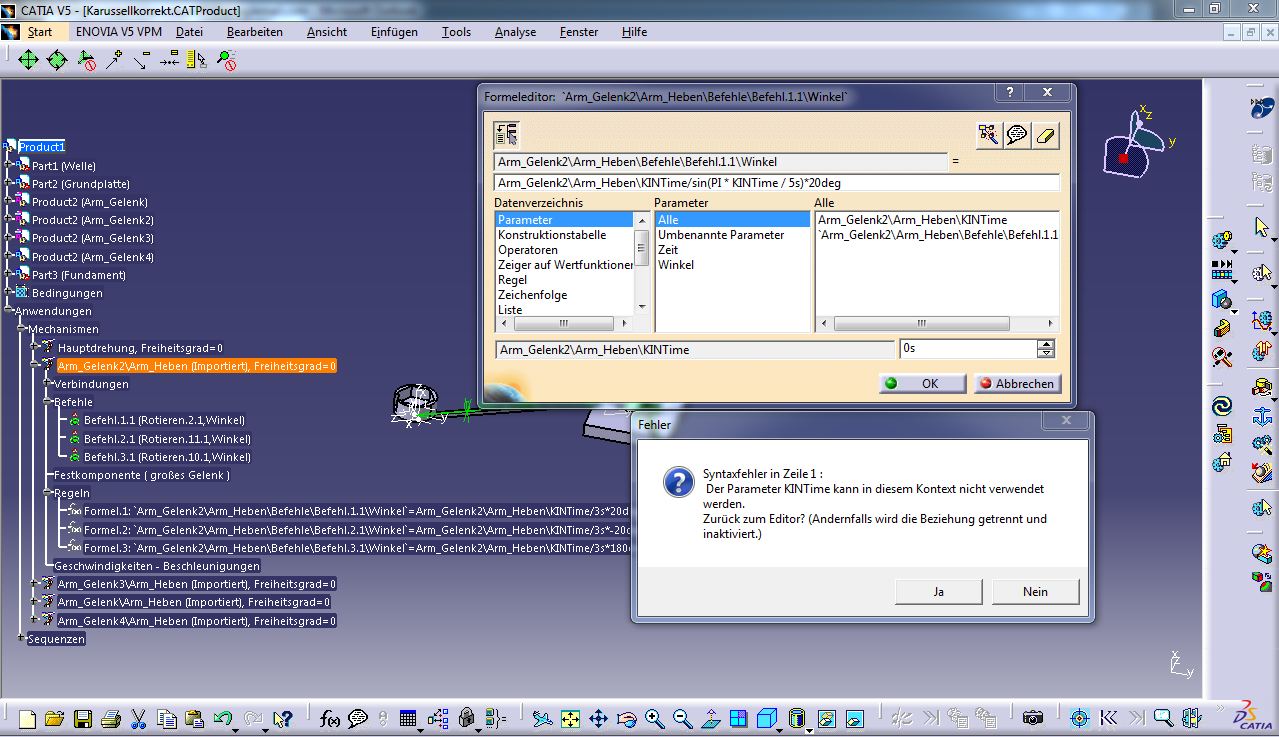Open the Datei menu
Screen dimensions: 1279x737
click(189, 32)
